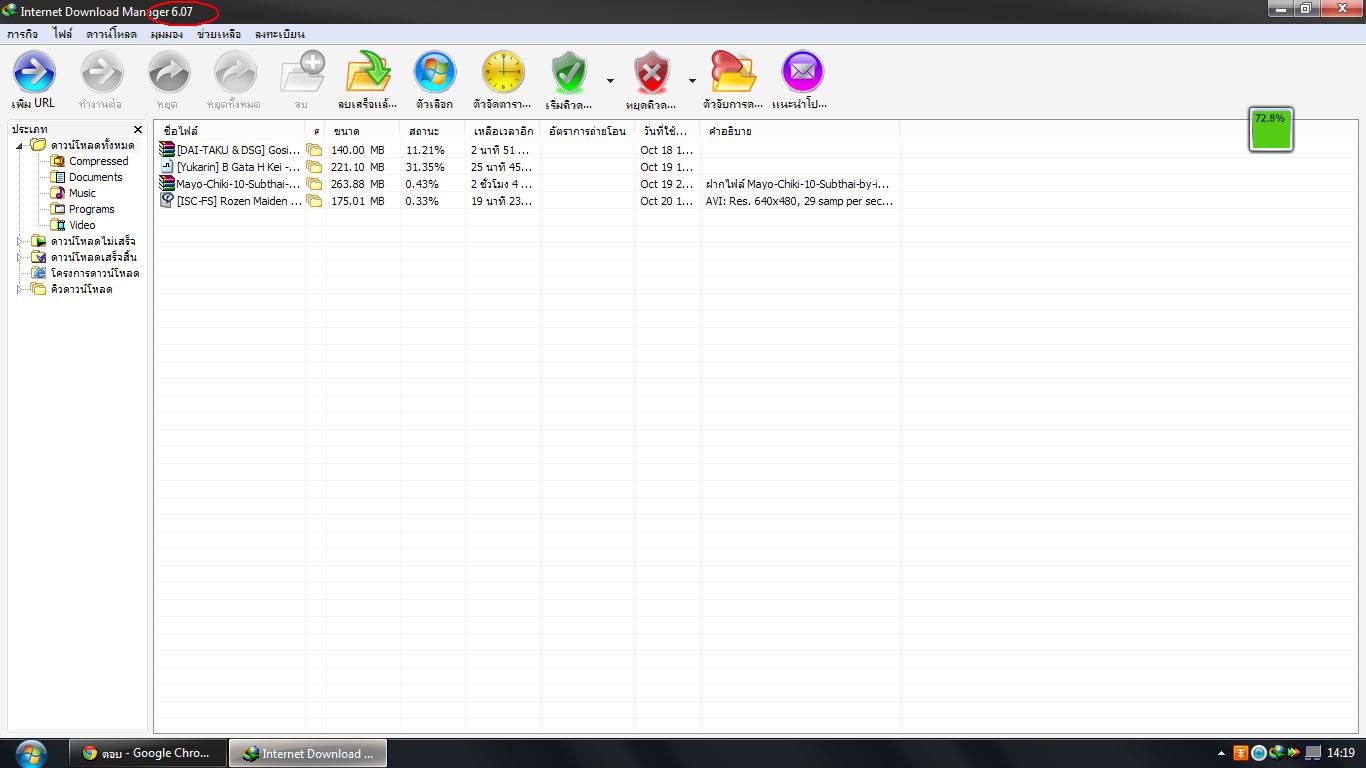Image resolution: width=1366 pixels, height=768 pixels.
Task: Click the green shield Start Queue icon
Action: point(569,73)
